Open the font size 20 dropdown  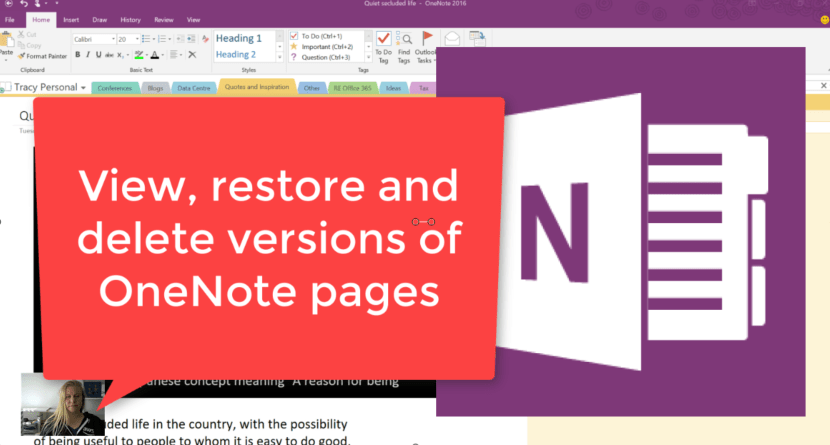[x=129, y=39]
